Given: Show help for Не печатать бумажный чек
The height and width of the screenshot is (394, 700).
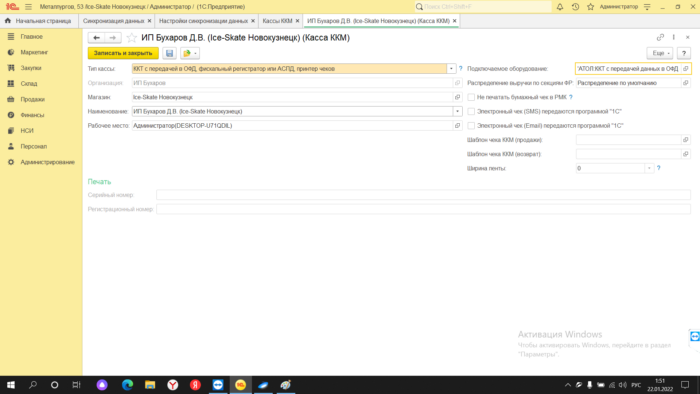Looking at the screenshot, I should click(571, 97).
